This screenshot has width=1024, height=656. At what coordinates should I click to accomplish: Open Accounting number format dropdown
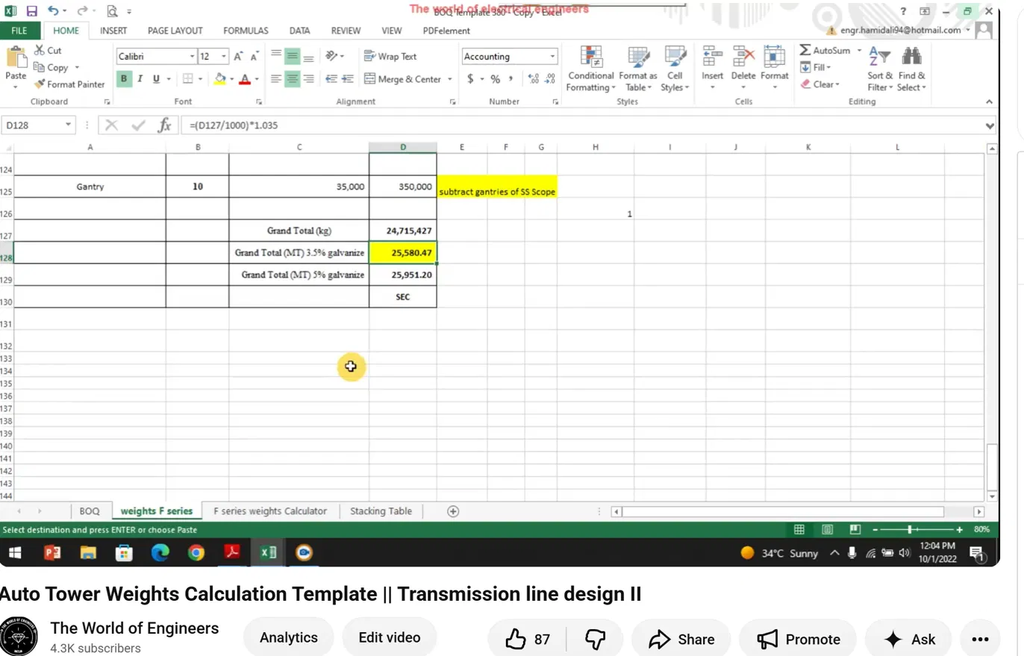tap(552, 56)
